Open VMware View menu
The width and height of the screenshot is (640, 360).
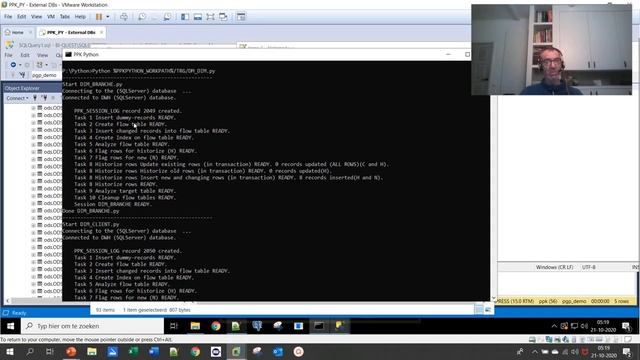click(x=36, y=17)
